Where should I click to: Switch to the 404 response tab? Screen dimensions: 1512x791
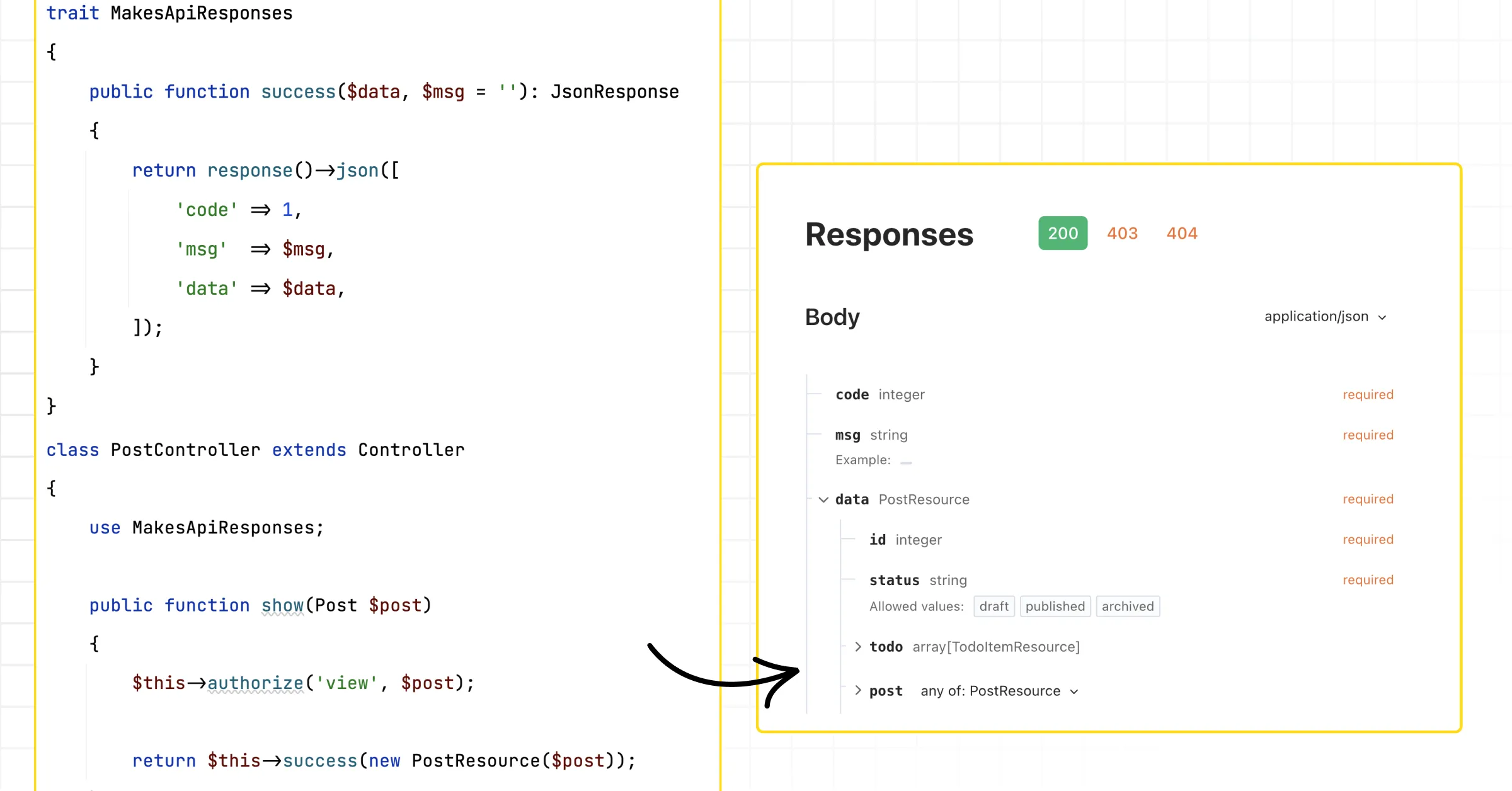(1182, 233)
